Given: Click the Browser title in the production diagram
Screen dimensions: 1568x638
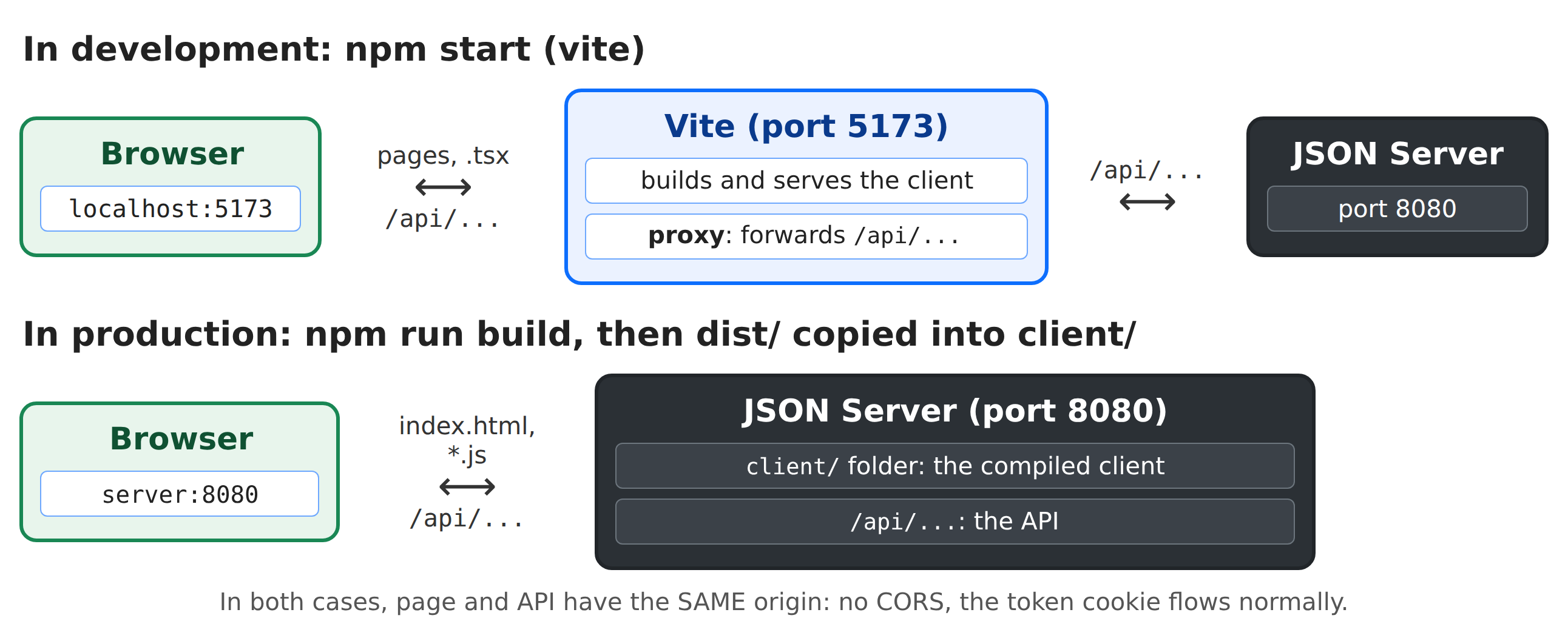Looking at the screenshot, I should tap(181, 438).
